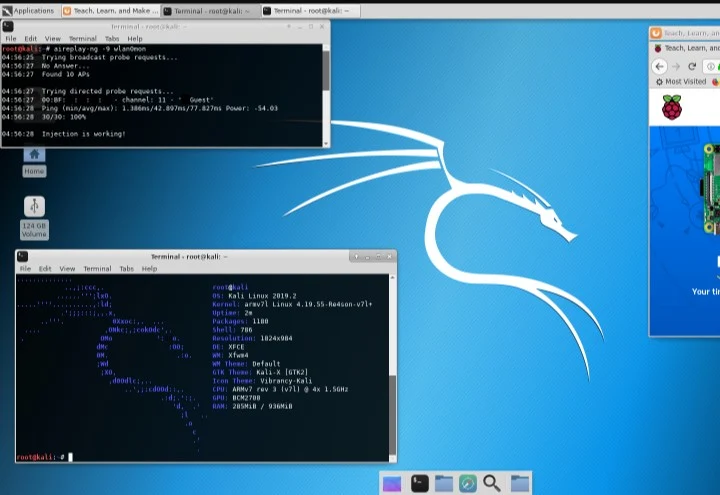Open Edit menu in the aireplay-ng terminal
Viewport: 720px width, 495px height.
[x=31, y=39]
